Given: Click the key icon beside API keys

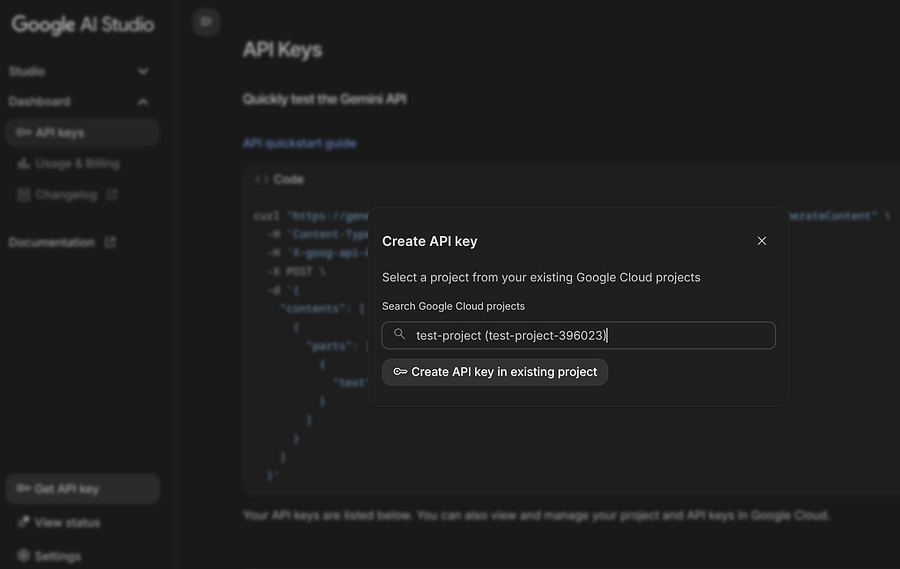Looking at the screenshot, I should [23, 133].
